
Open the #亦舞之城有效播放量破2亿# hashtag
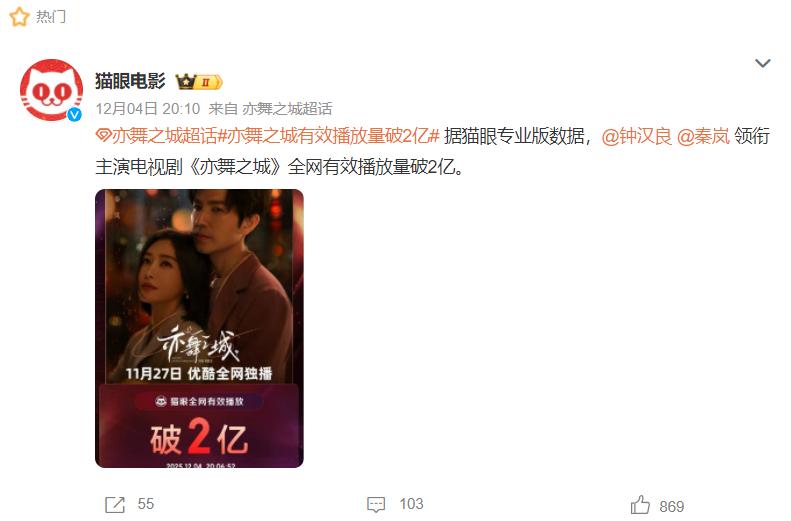tap(328, 136)
